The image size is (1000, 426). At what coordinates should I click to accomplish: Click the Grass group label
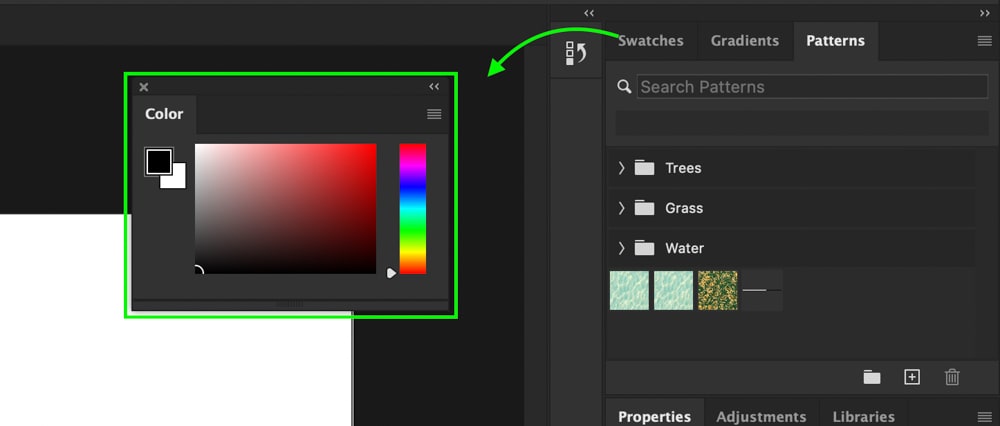pos(684,208)
